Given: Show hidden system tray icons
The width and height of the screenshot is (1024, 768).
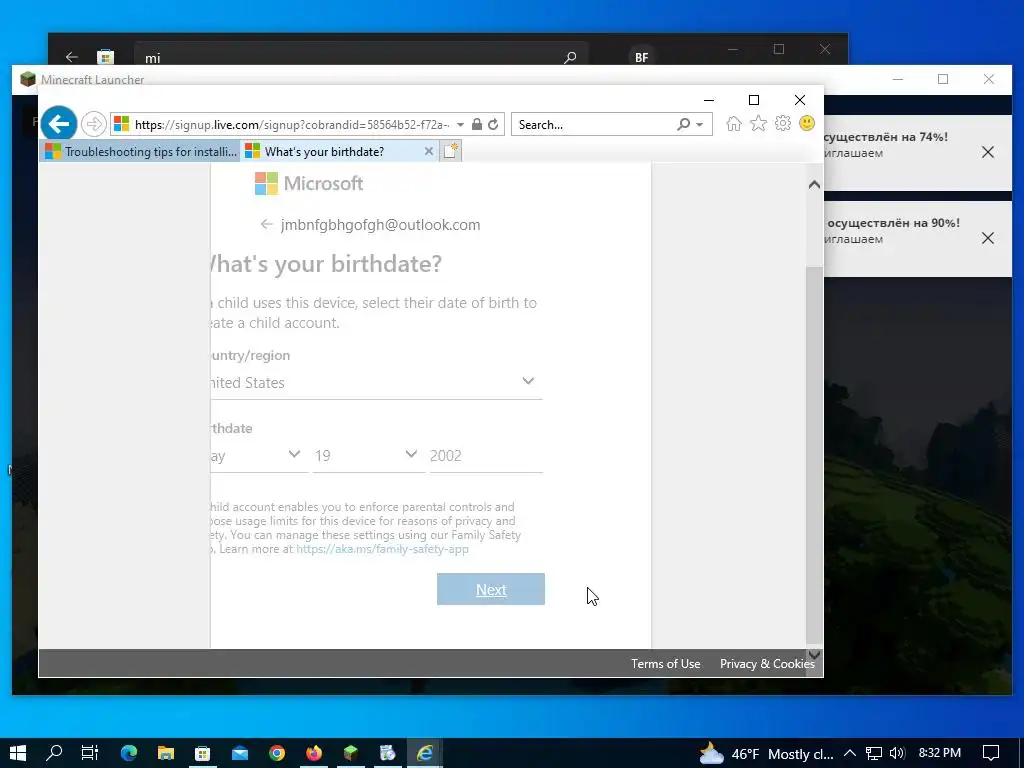Looking at the screenshot, I should 850,753.
